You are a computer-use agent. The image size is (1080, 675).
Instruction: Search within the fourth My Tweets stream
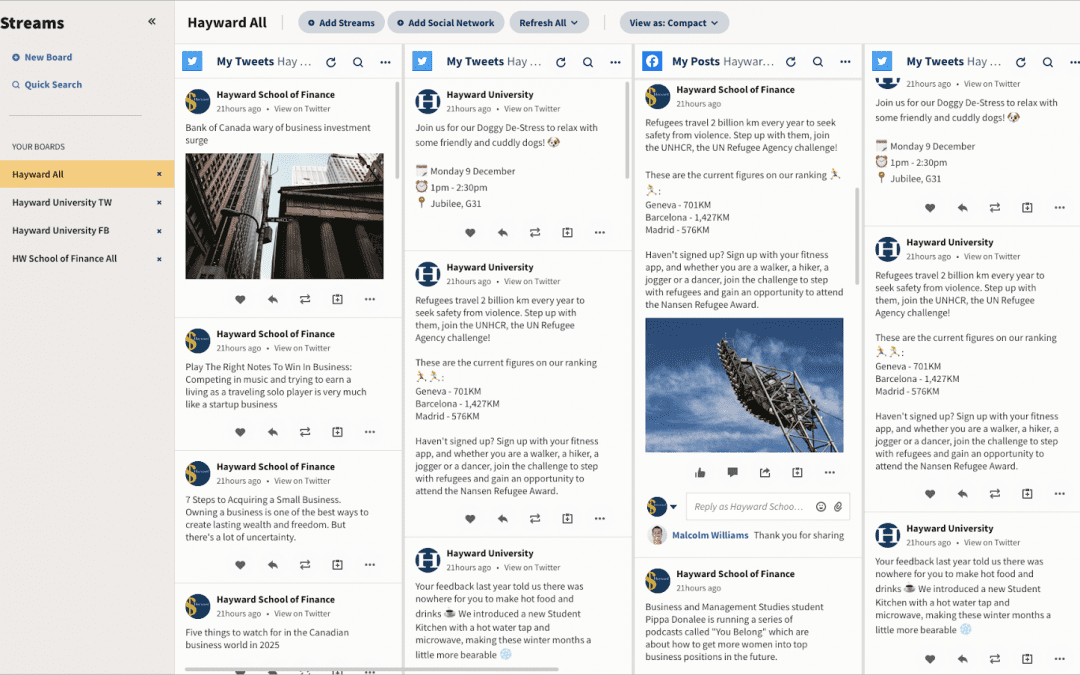1048,62
